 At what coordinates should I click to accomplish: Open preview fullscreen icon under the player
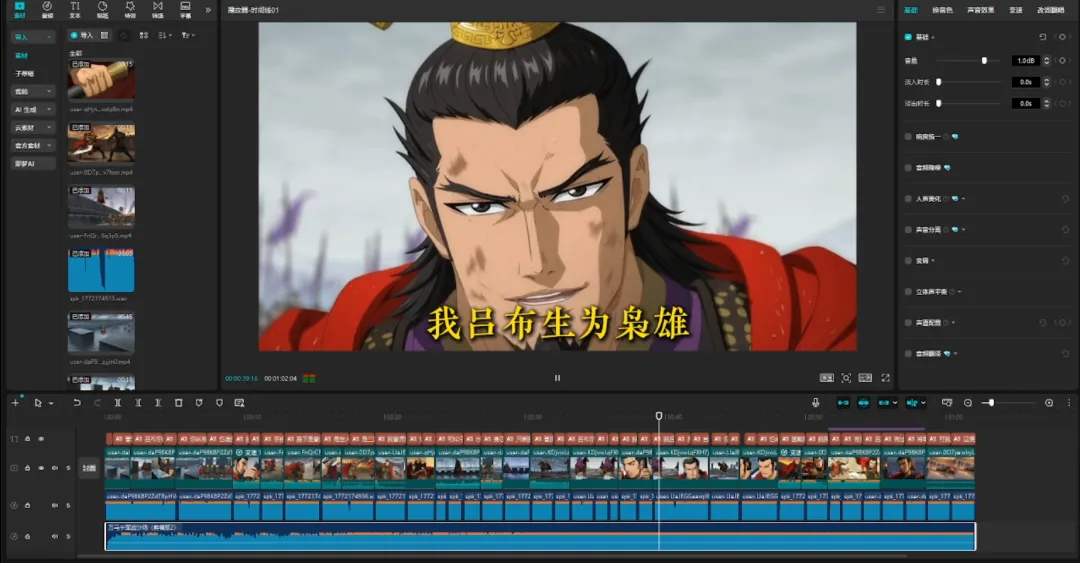886,378
